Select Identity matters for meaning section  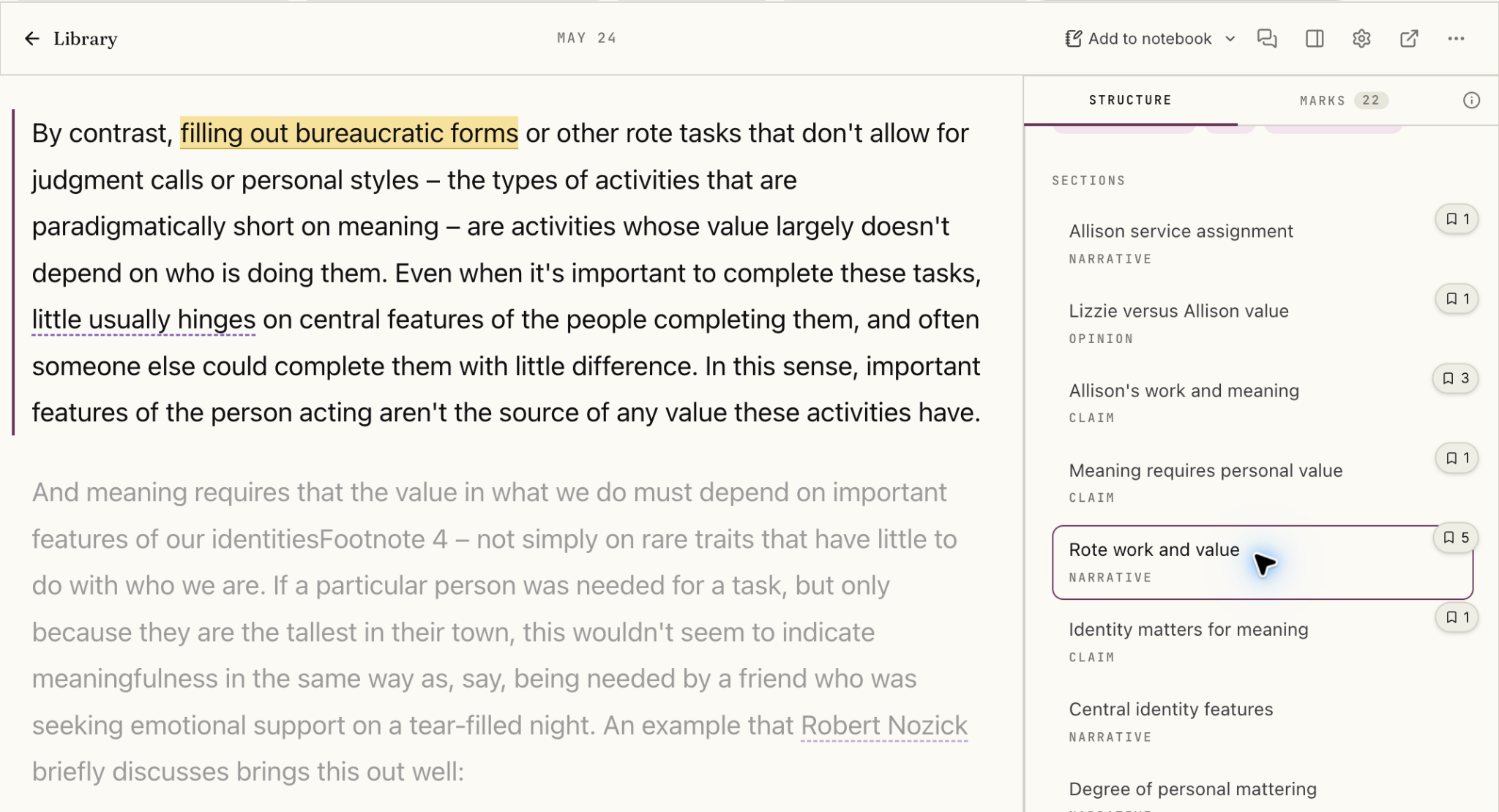pos(1263,642)
